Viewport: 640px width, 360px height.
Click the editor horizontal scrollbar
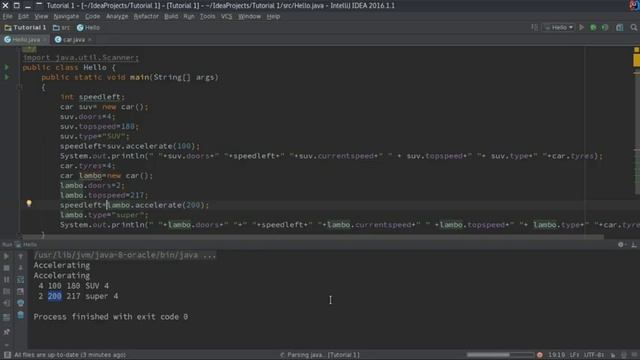click(313, 237)
